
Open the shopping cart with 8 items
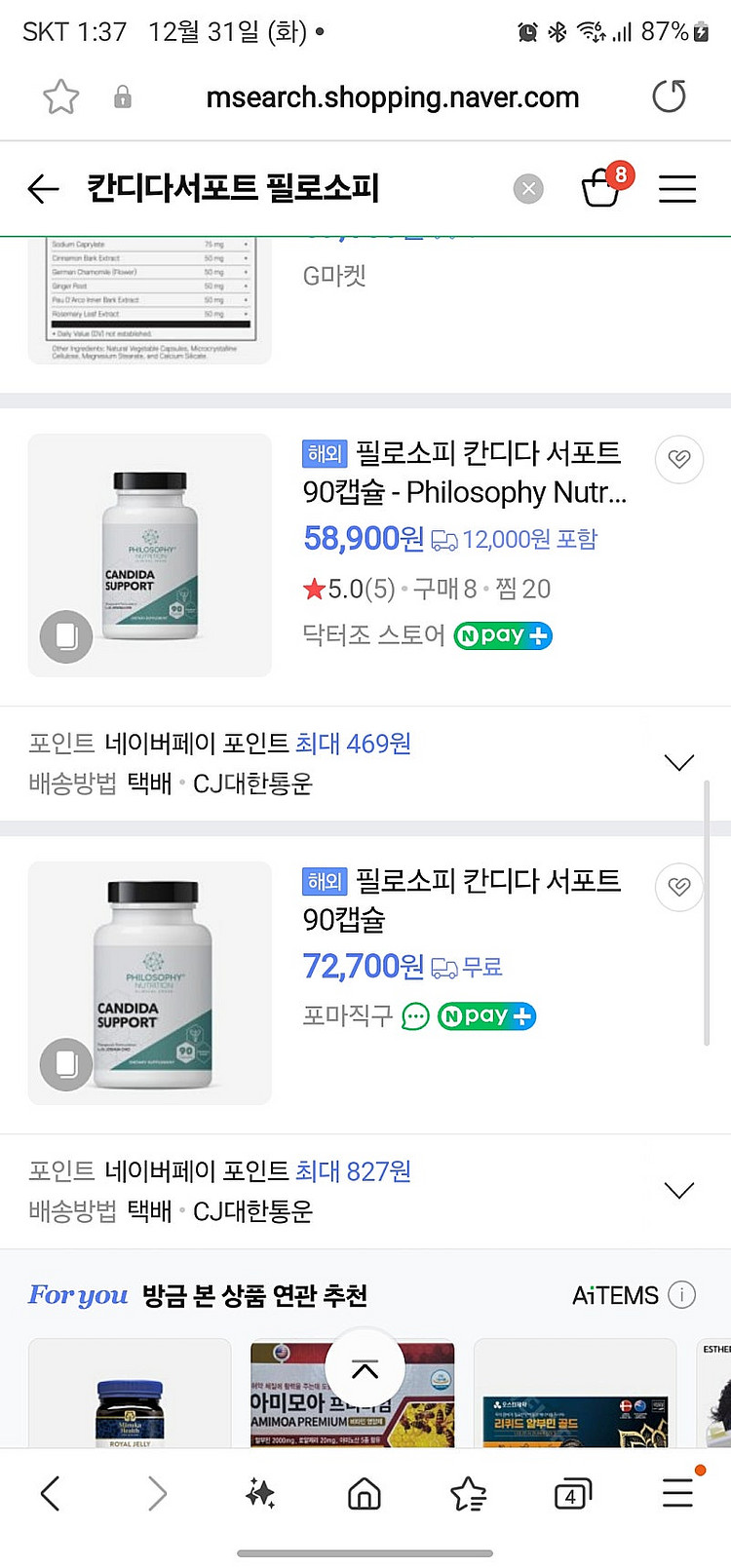(x=601, y=186)
